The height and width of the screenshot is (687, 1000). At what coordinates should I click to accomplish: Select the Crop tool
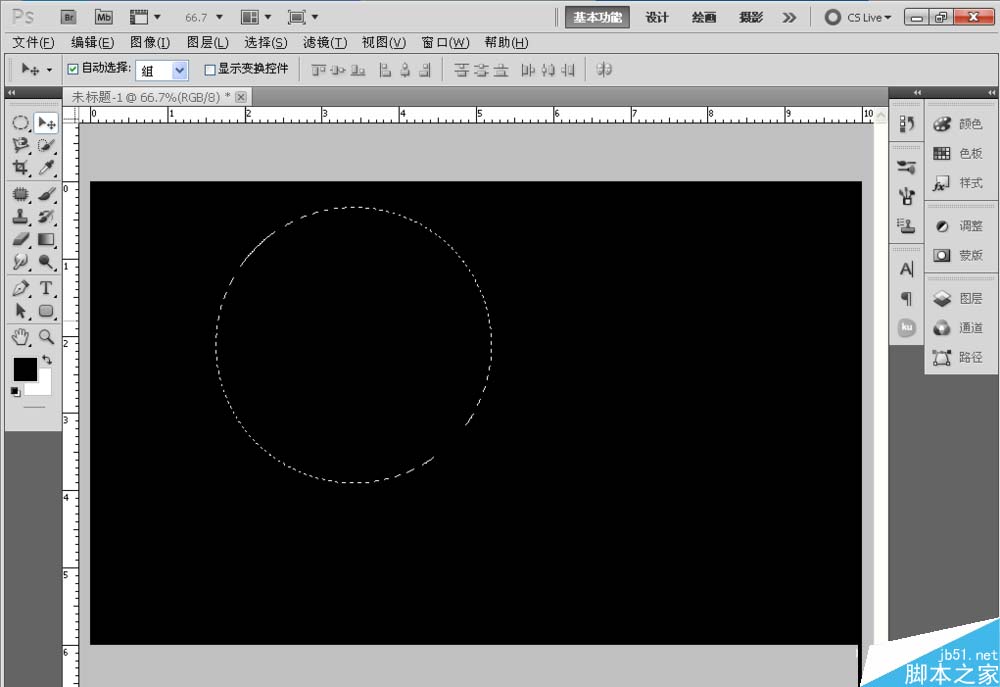tap(21, 167)
